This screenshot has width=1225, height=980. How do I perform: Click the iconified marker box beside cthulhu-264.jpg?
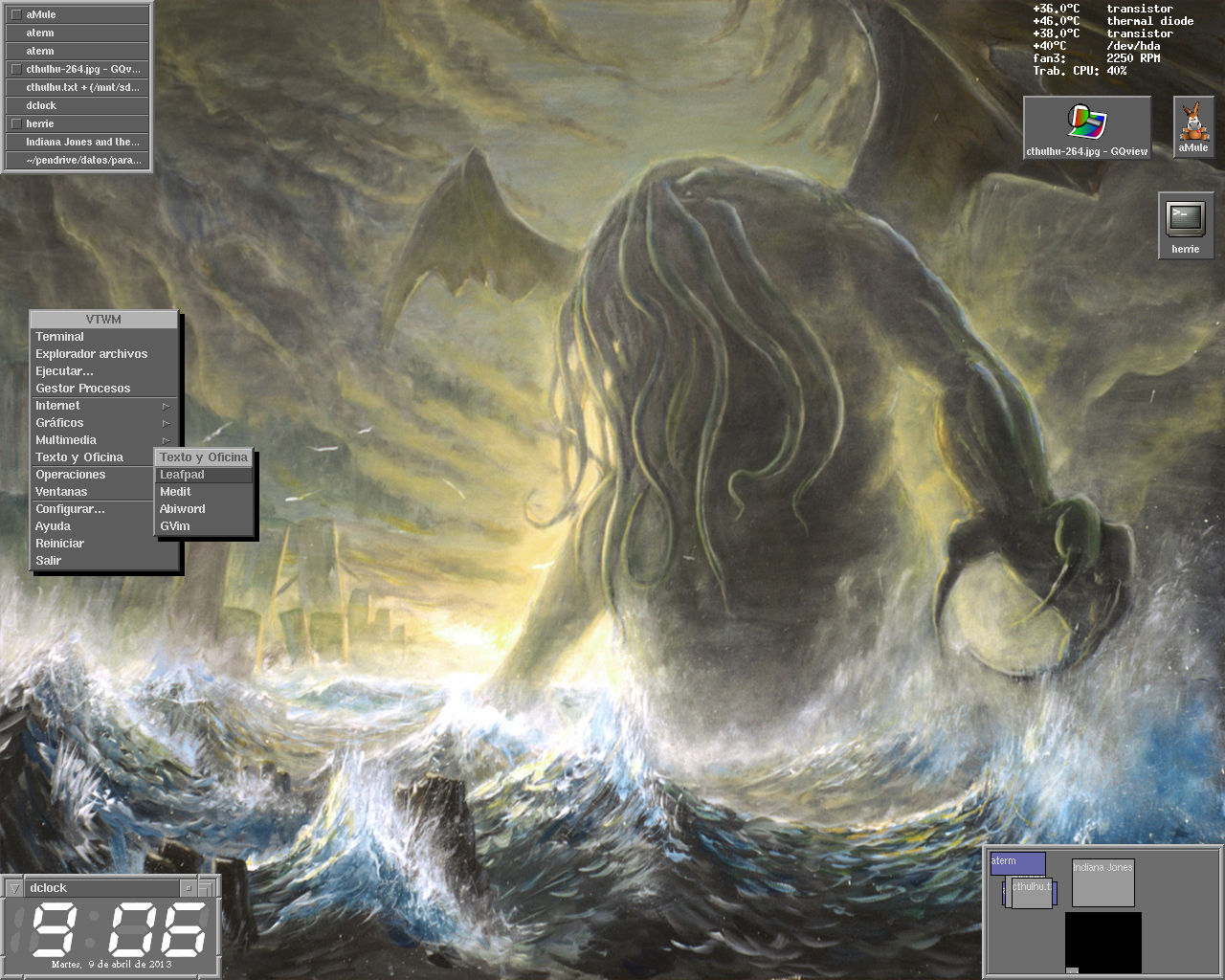pos(15,69)
